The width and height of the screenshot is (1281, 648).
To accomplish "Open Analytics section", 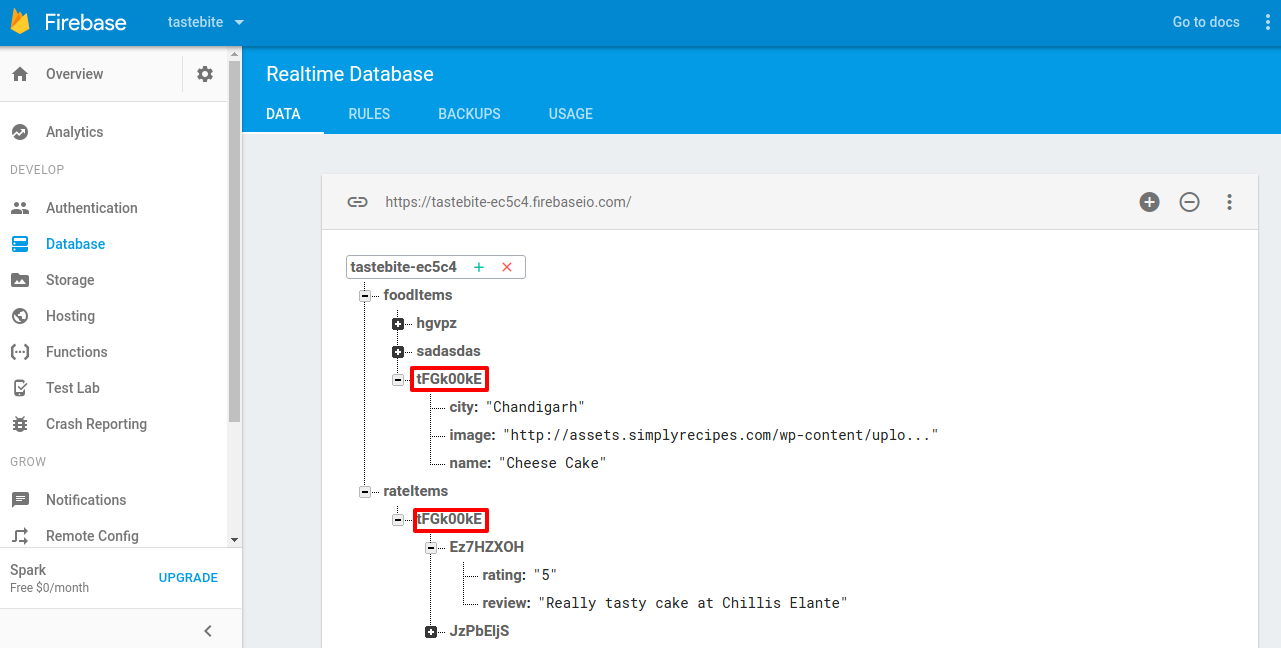I will [74, 132].
